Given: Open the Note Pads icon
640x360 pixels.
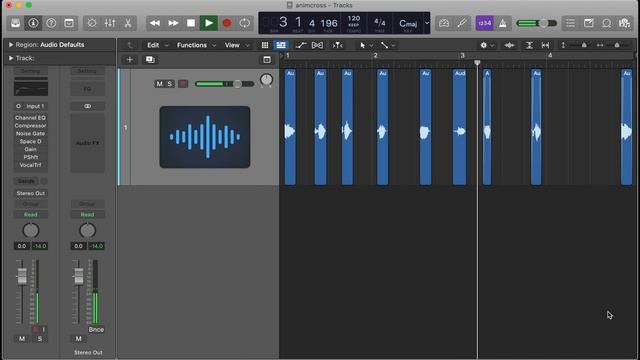Looking at the screenshot, I should 588,23.
